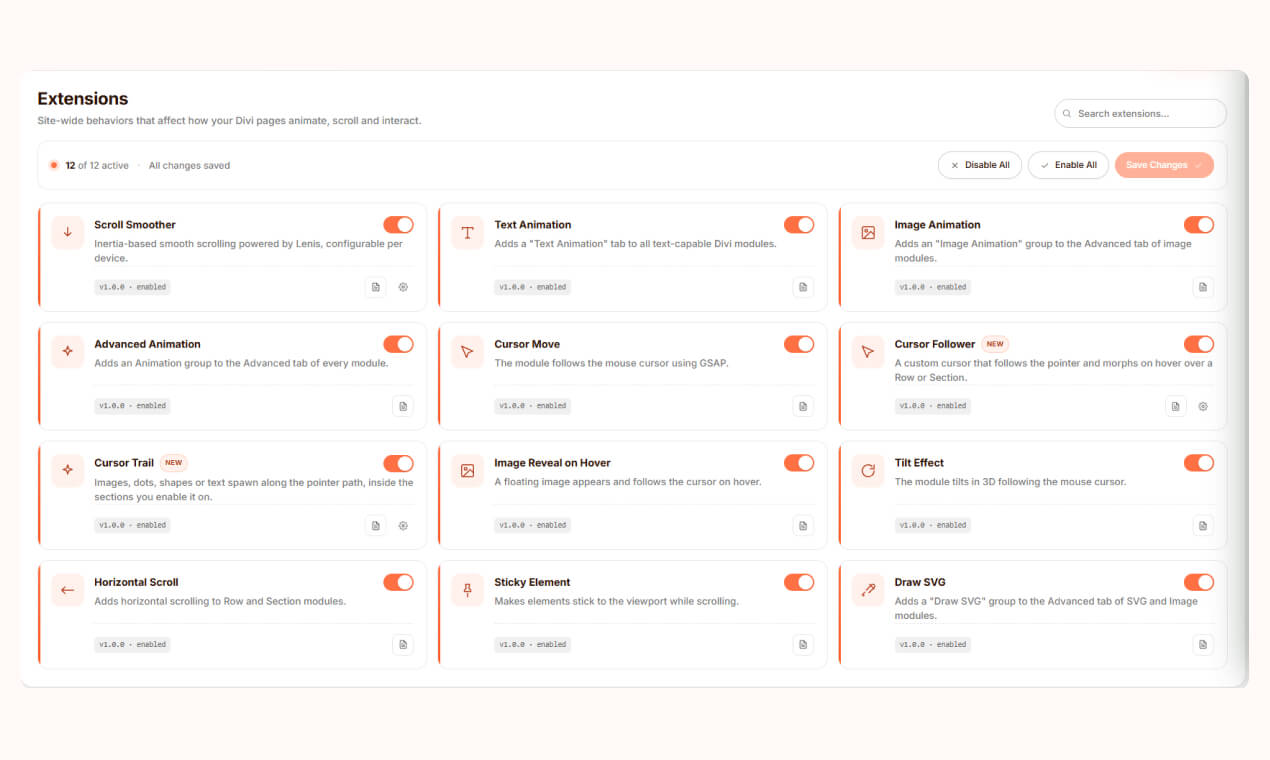
Task: Click the Enable All button
Action: (1068, 165)
